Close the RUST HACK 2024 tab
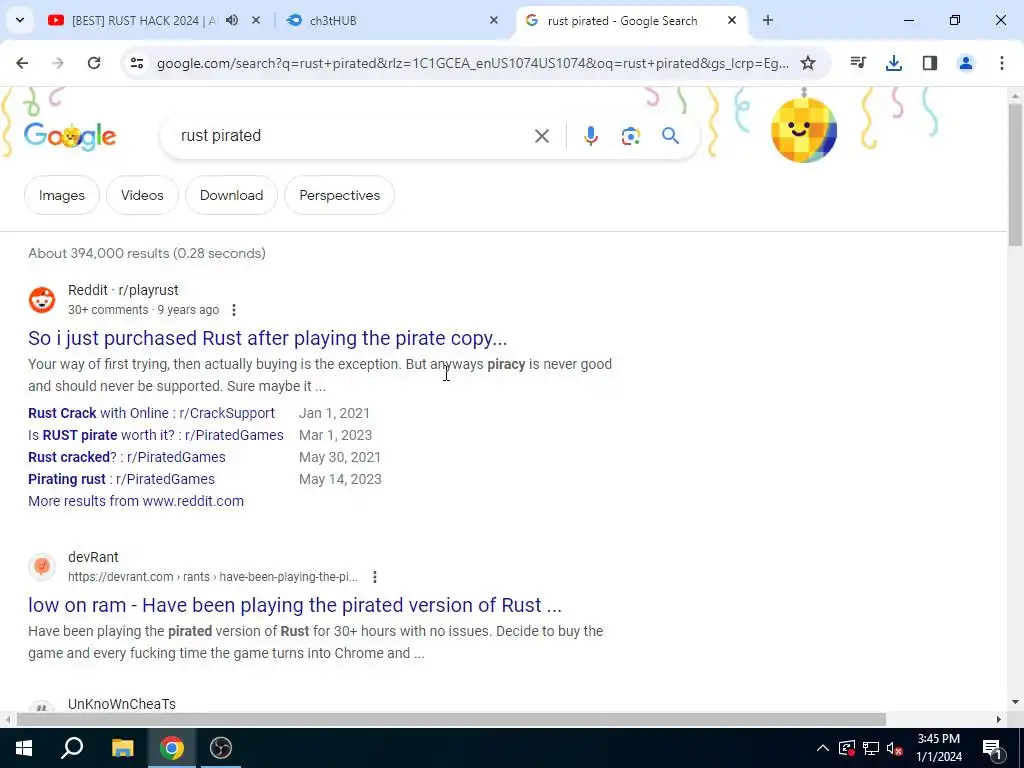1024x768 pixels. click(256, 20)
